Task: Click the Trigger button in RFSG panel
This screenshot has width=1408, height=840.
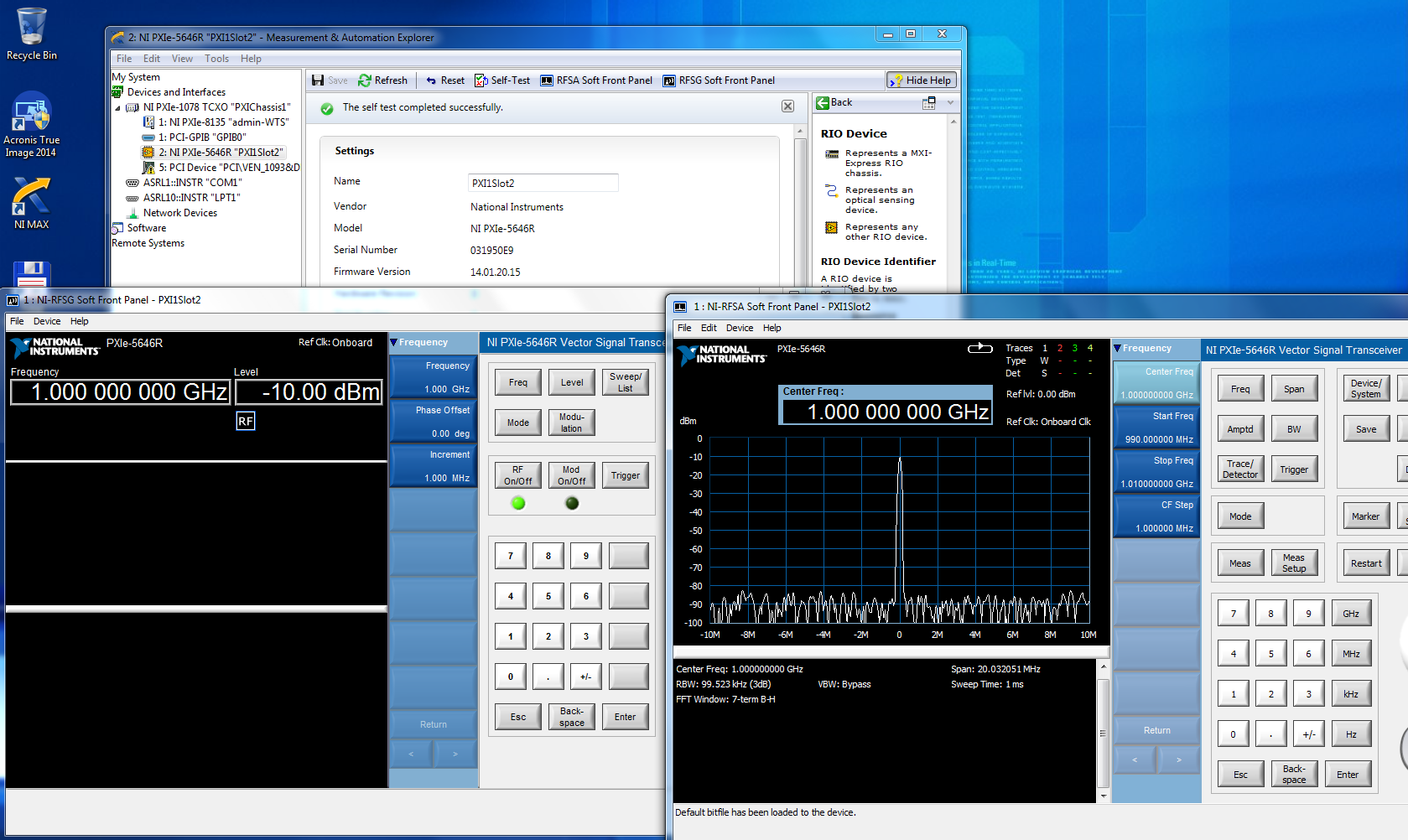Action: pos(626,475)
